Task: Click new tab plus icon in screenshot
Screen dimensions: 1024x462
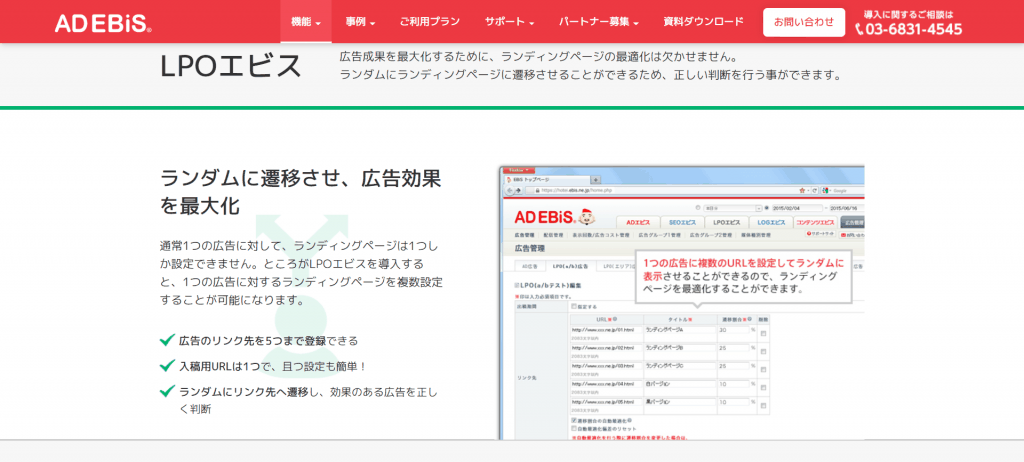Action: tap(596, 180)
